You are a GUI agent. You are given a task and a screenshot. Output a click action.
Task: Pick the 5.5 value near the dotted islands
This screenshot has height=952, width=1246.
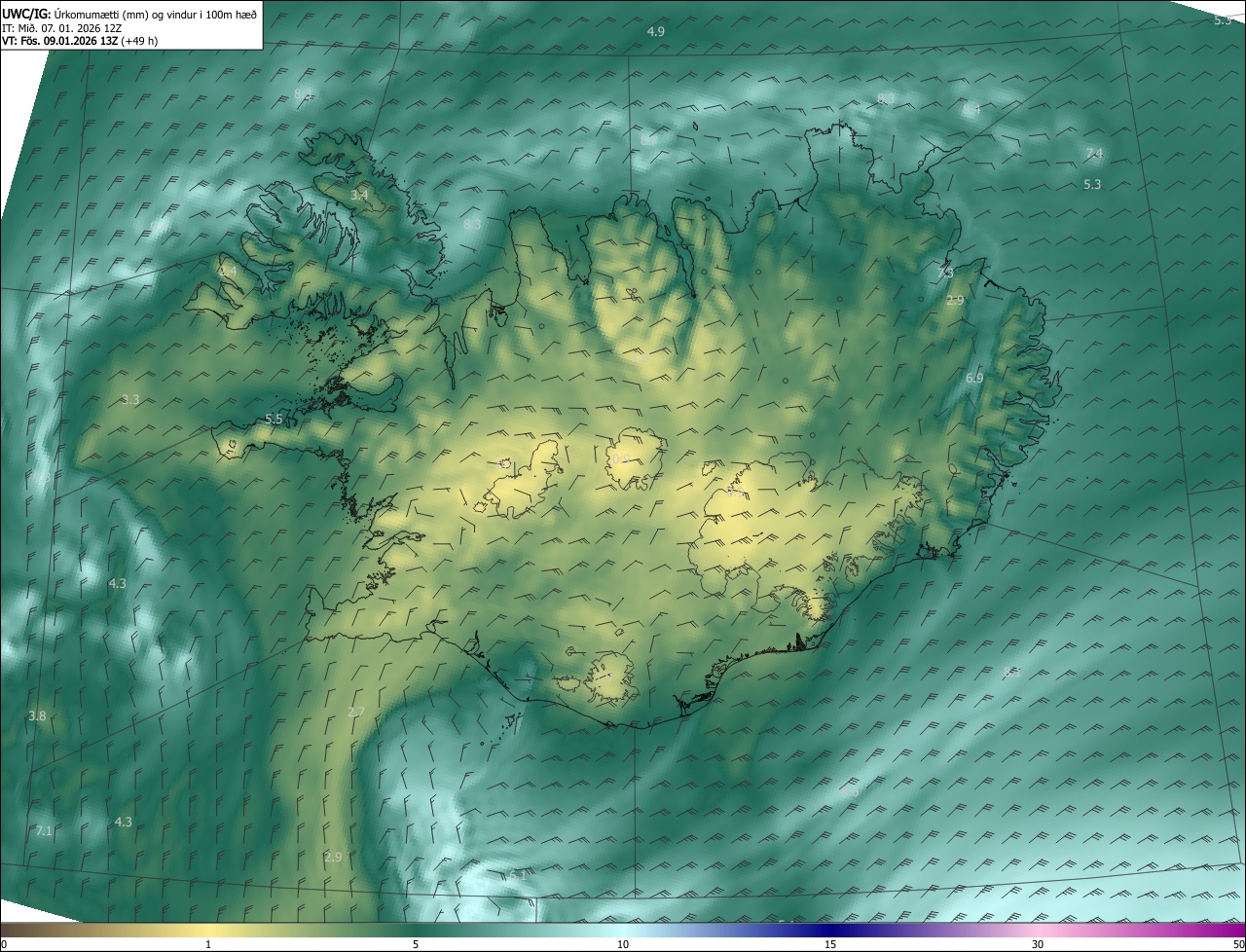tap(274, 420)
